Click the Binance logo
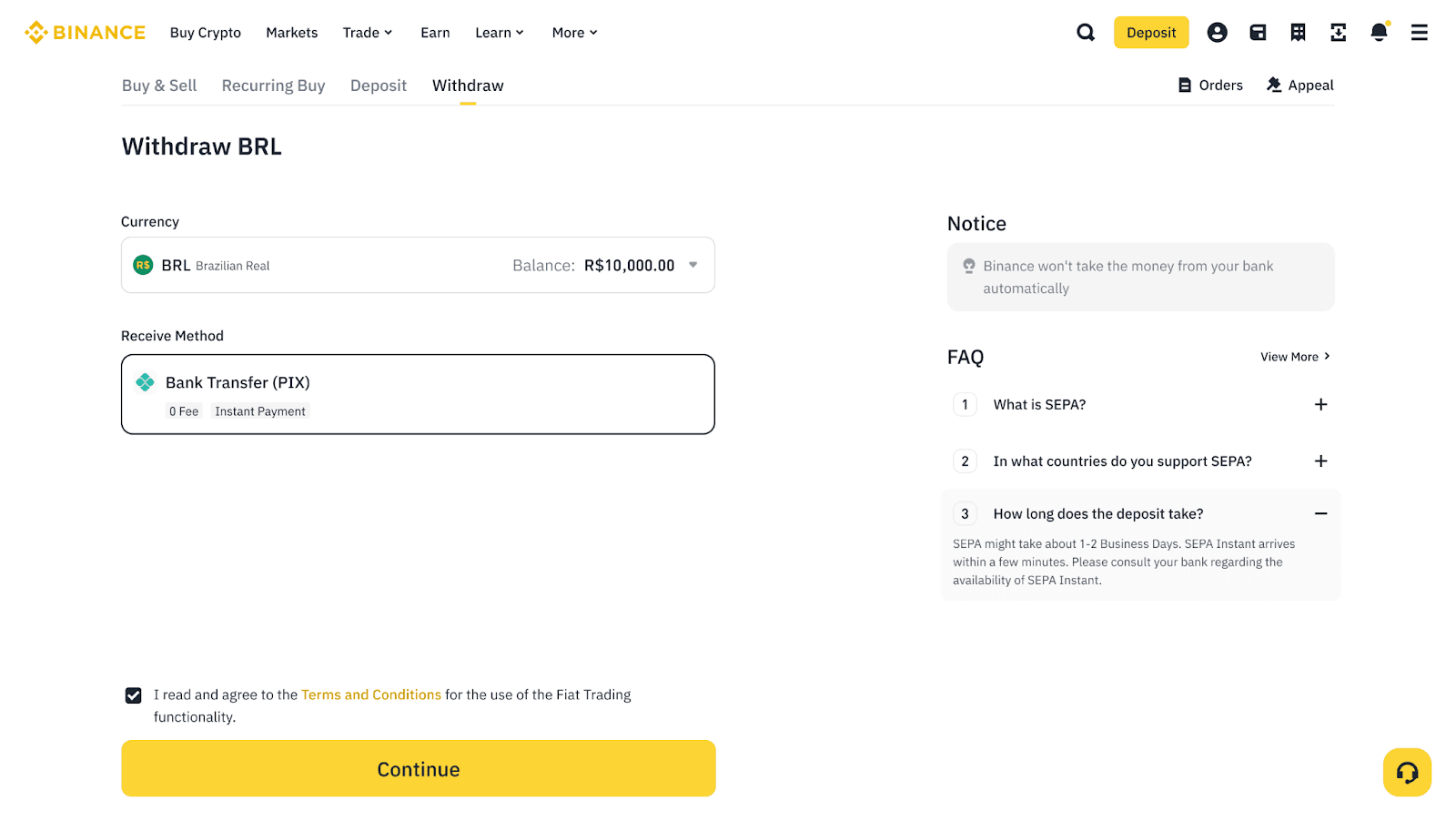This screenshot has height=821, width=1456. point(86,33)
